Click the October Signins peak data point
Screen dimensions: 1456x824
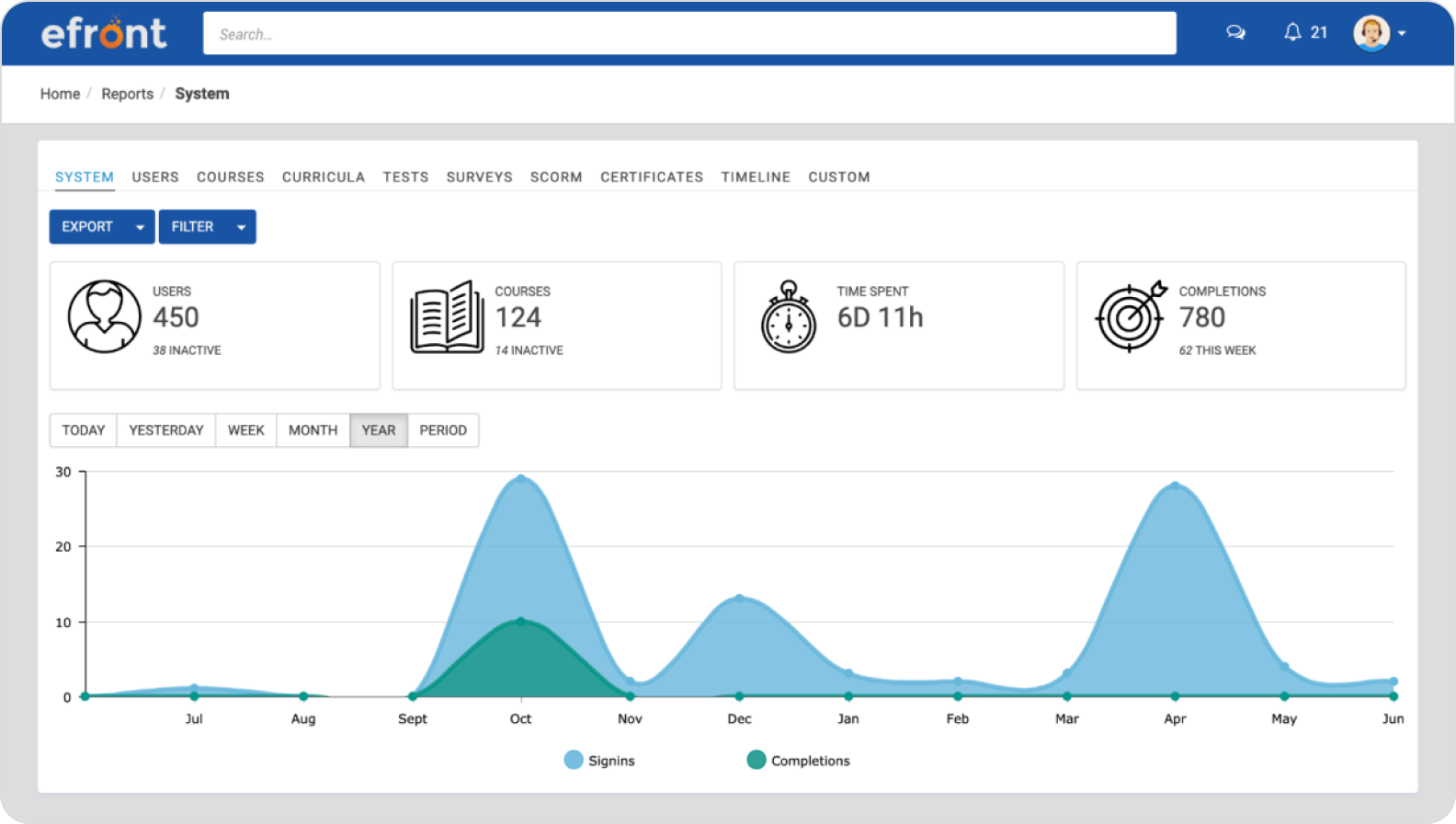point(521,479)
